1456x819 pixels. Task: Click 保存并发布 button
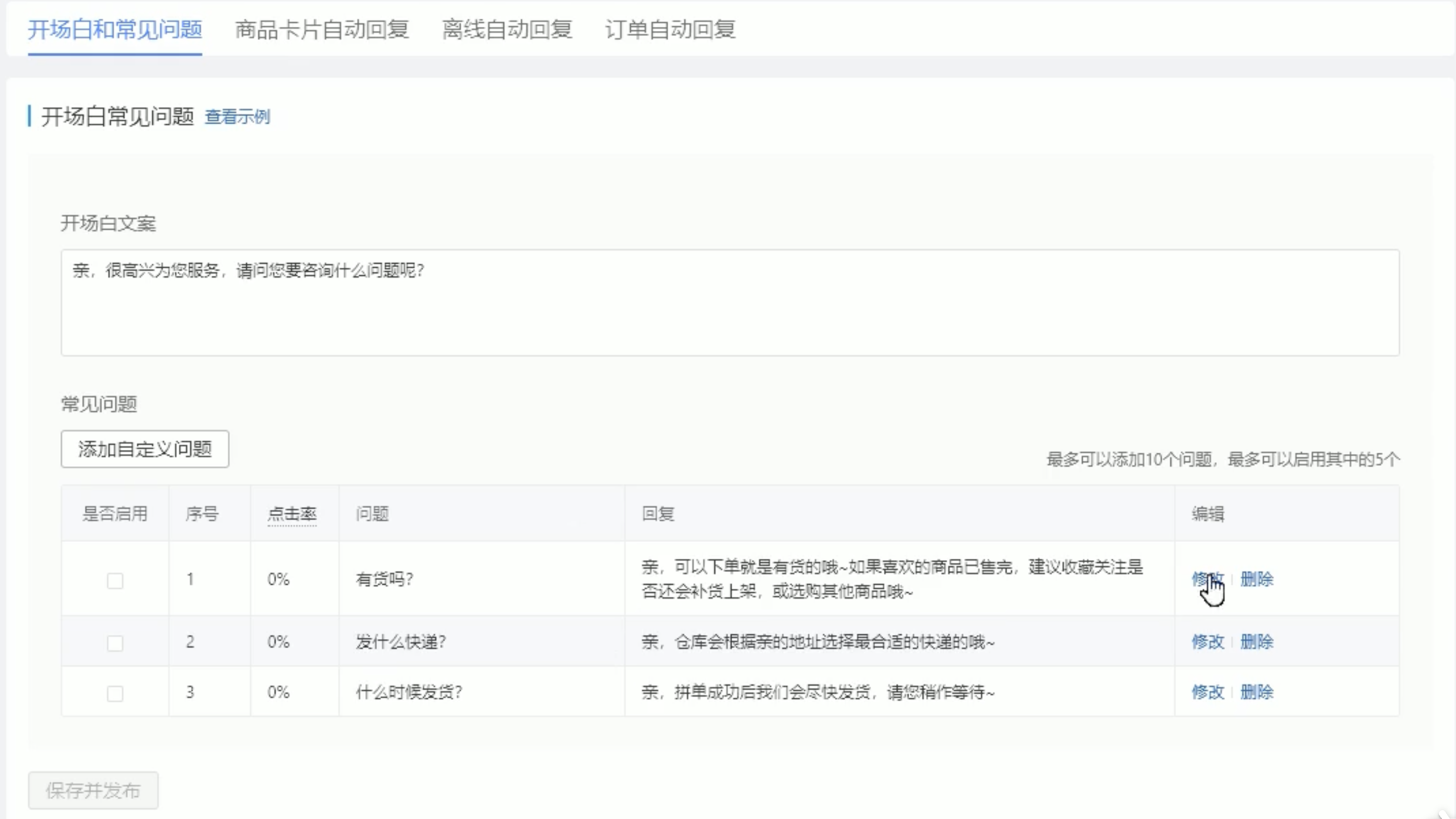click(93, 790)
